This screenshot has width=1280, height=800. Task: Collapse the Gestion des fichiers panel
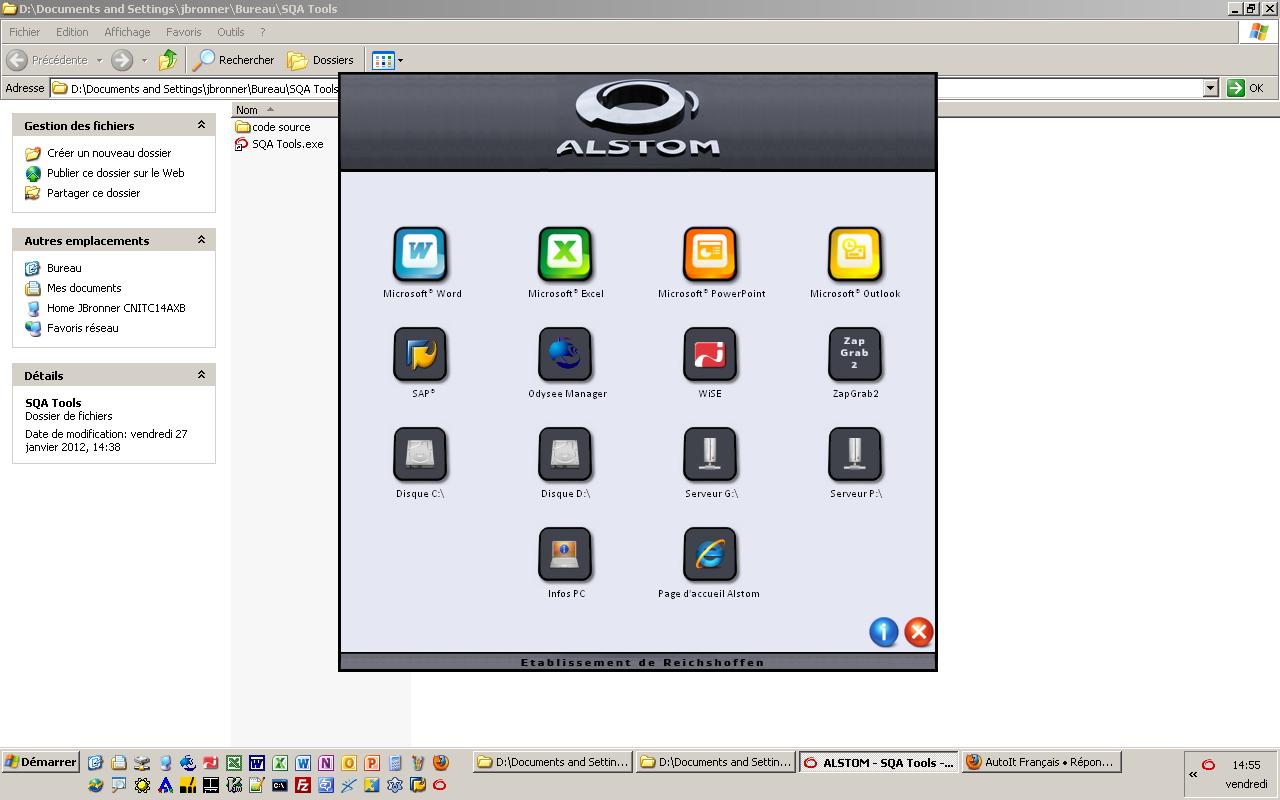[201, 125]
